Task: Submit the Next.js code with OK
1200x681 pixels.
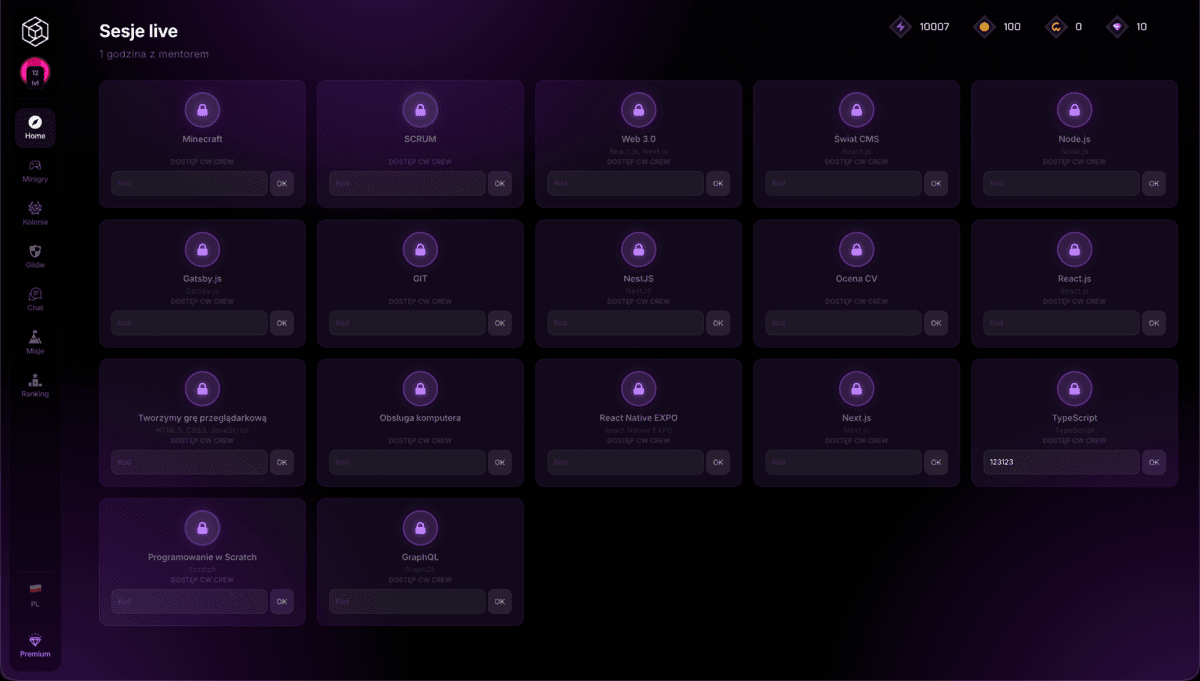Action: (936, 462)
